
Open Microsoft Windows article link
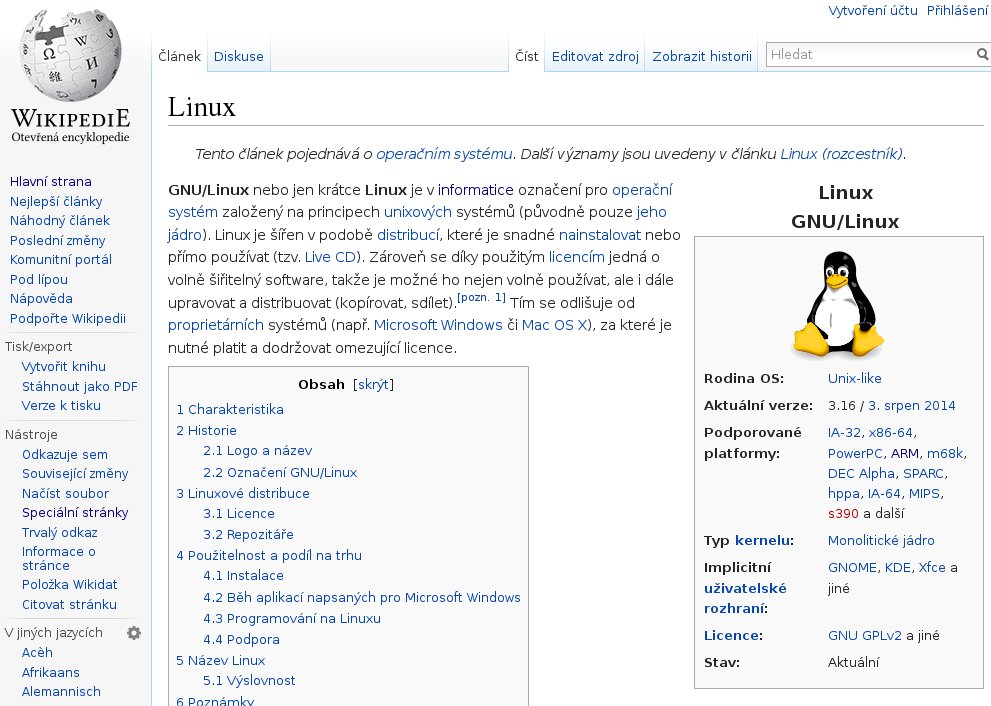pyautogui.click(x=438, y=325)
